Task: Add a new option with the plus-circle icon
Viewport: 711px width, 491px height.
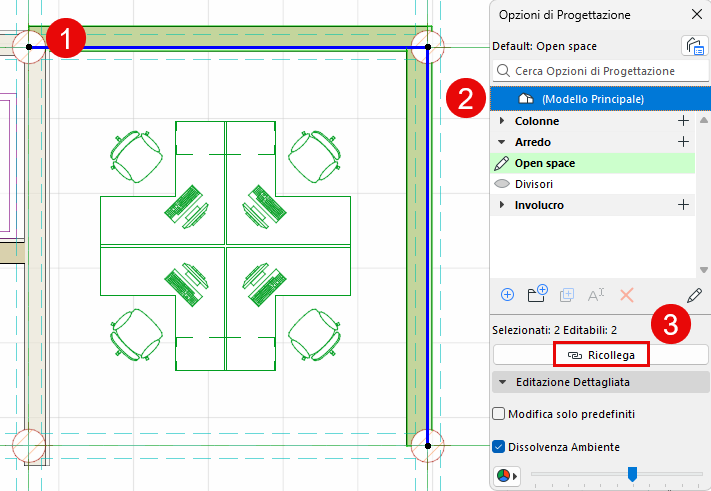Action: (507, 295)
